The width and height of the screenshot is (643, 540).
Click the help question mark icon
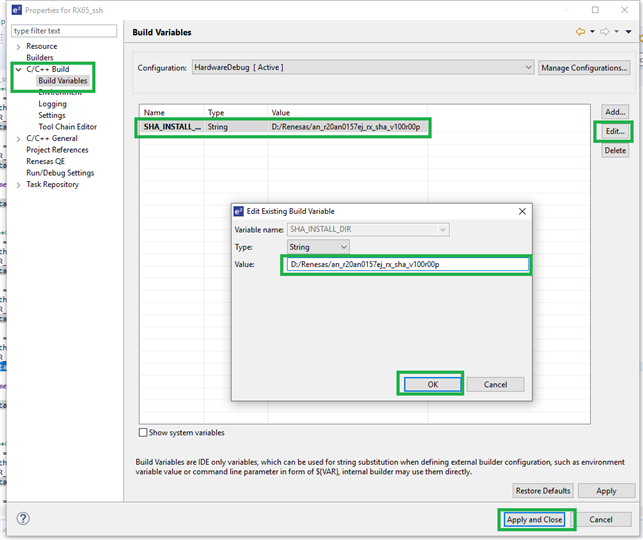[x=23, y=519]
